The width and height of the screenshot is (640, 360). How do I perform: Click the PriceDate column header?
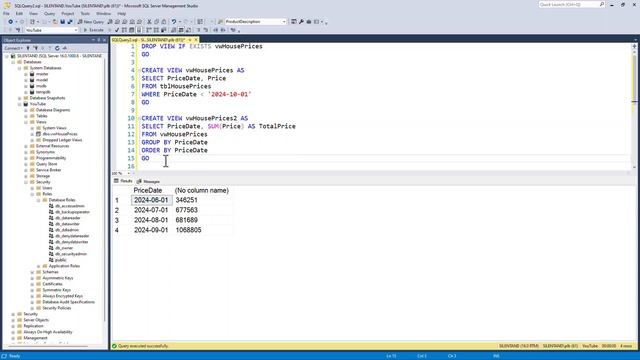[148, 191]
